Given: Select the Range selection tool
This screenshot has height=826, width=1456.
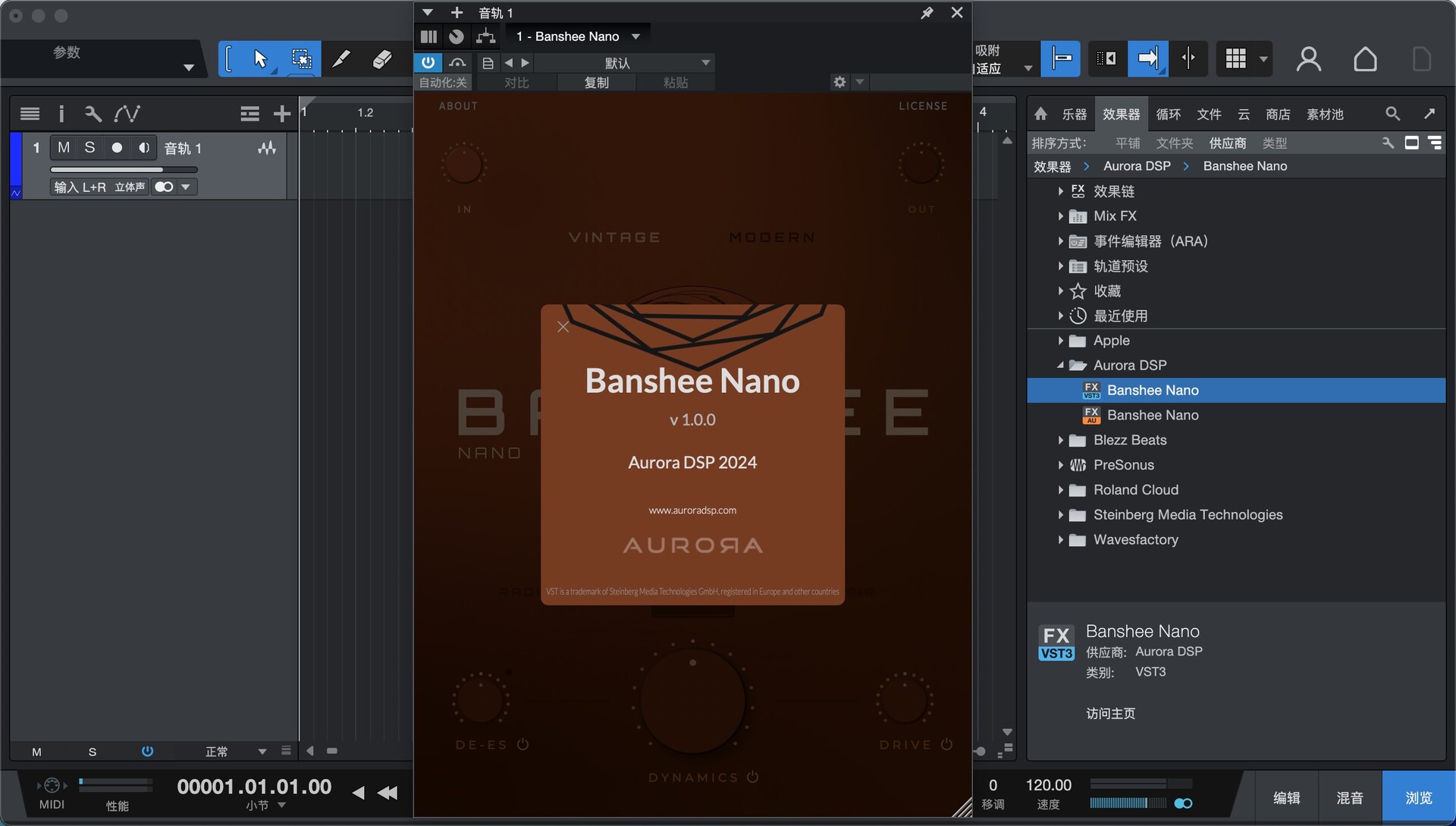Looking at the screenshot, I should click(x=301, y=59).
